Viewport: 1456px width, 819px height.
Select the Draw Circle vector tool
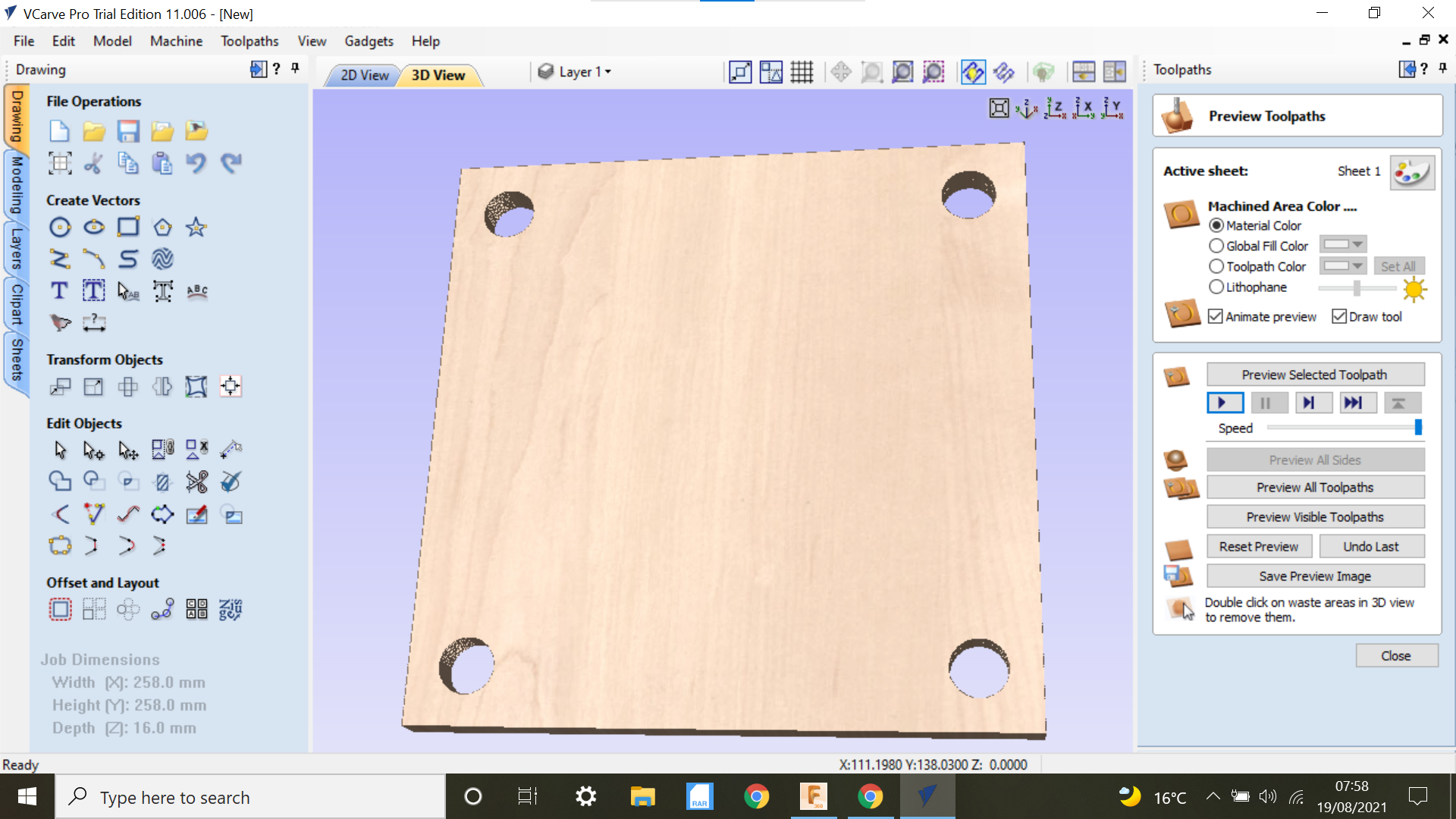[60, 227]
